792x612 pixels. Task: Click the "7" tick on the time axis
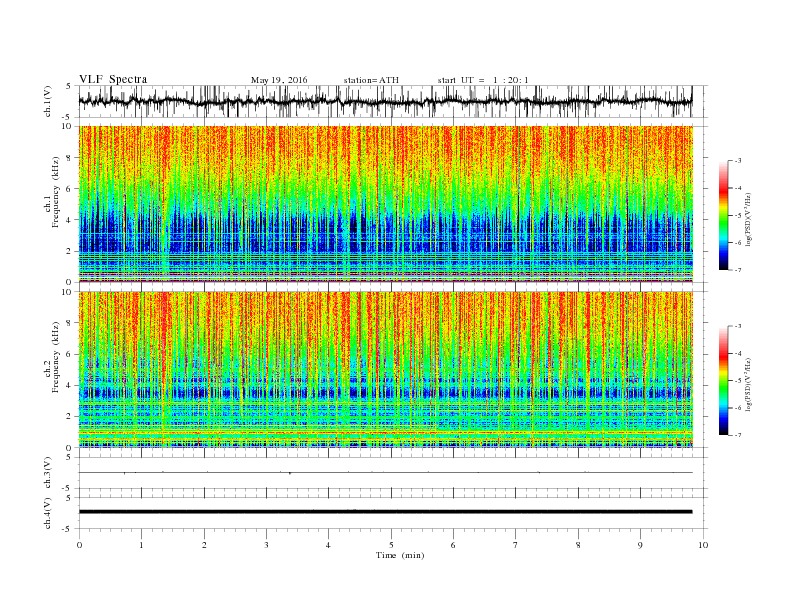point(516,545)
